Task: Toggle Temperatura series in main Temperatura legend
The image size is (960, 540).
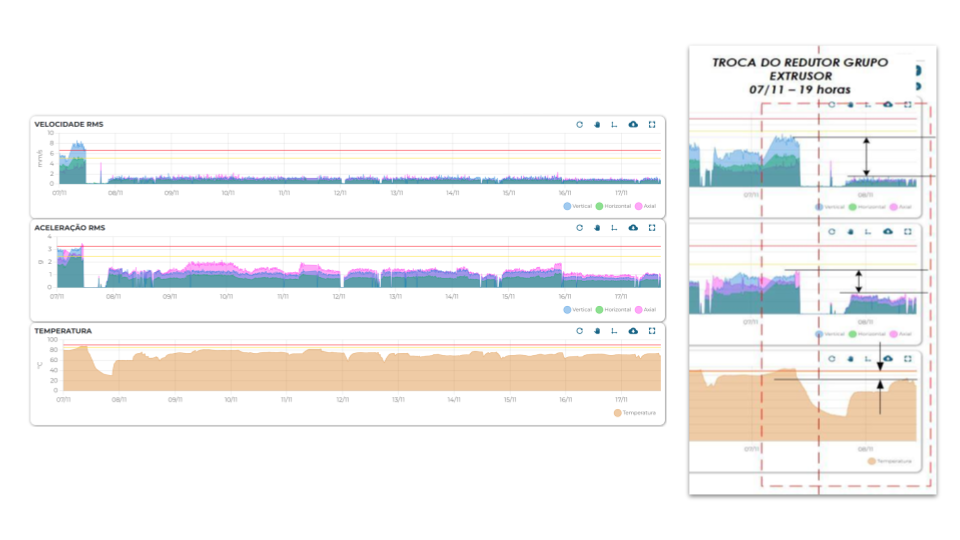Action: [x=635, y=413]
